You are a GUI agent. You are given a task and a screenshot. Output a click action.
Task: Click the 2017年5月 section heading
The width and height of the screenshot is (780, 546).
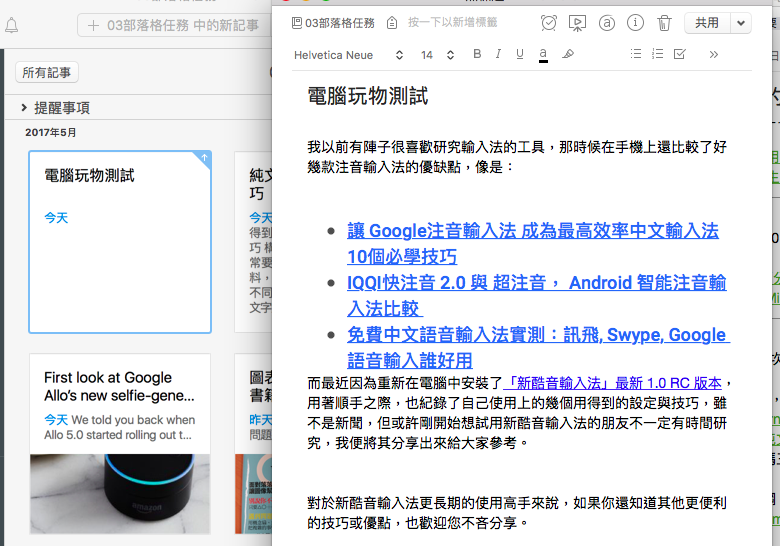coord(51,132)
